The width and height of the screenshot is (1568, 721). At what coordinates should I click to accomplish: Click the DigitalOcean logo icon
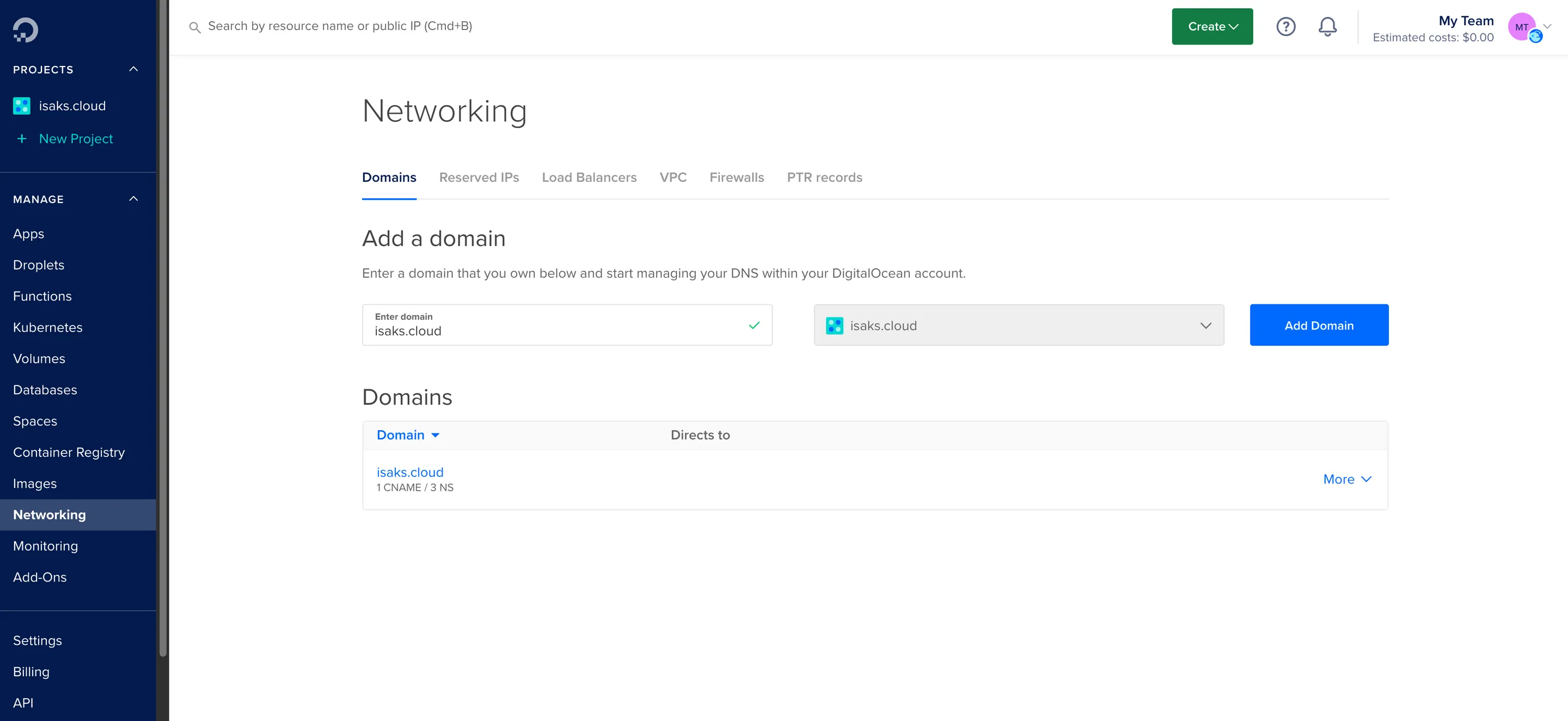pos(26,29)
